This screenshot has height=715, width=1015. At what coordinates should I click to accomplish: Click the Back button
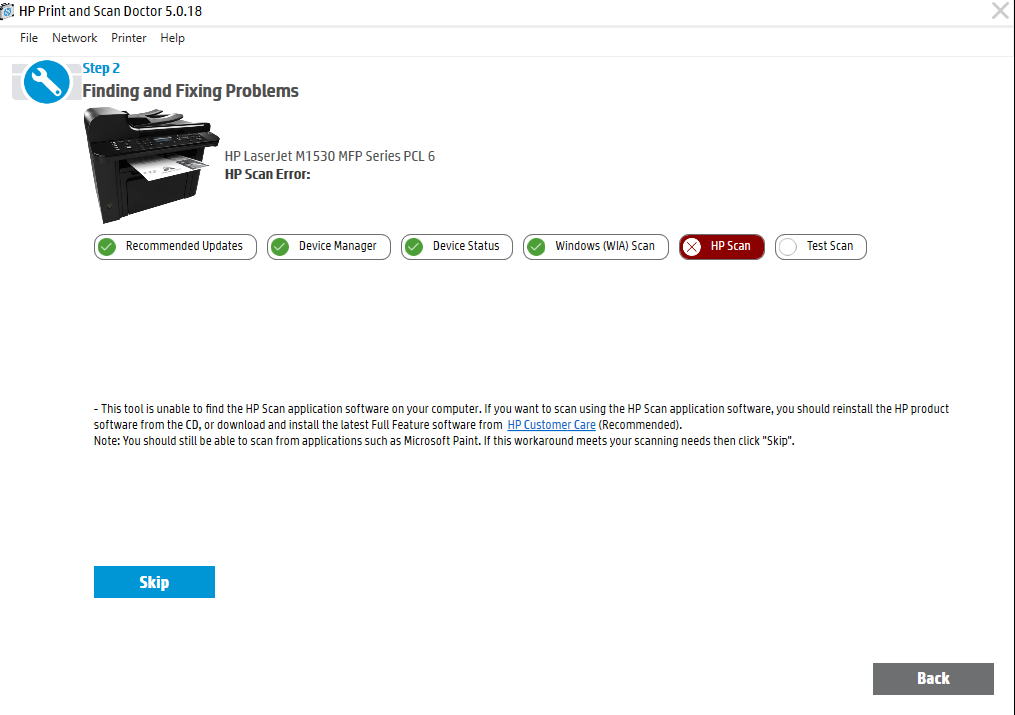pos(932,678)
